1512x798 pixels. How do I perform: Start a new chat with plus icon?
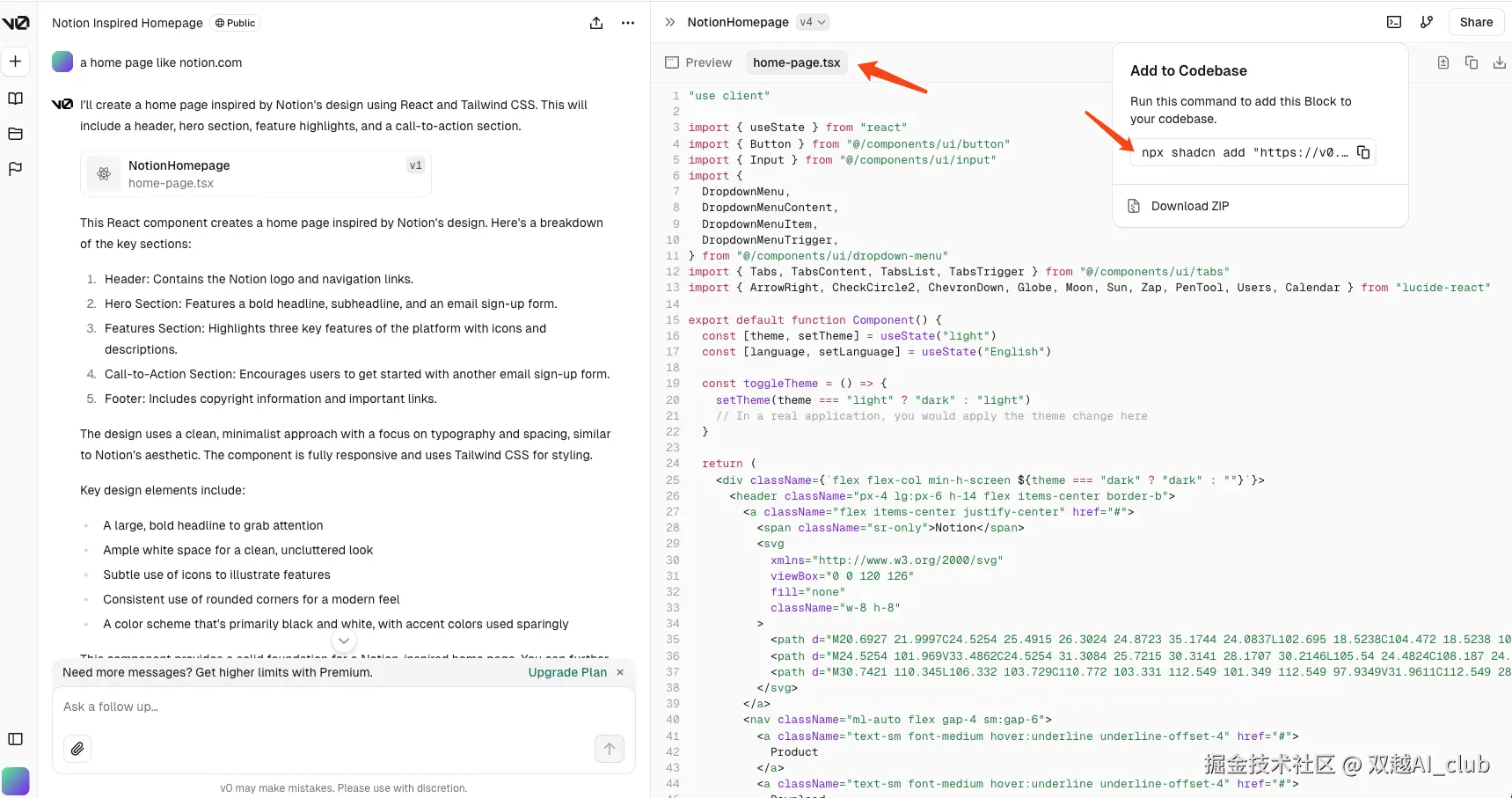point(16,62)
